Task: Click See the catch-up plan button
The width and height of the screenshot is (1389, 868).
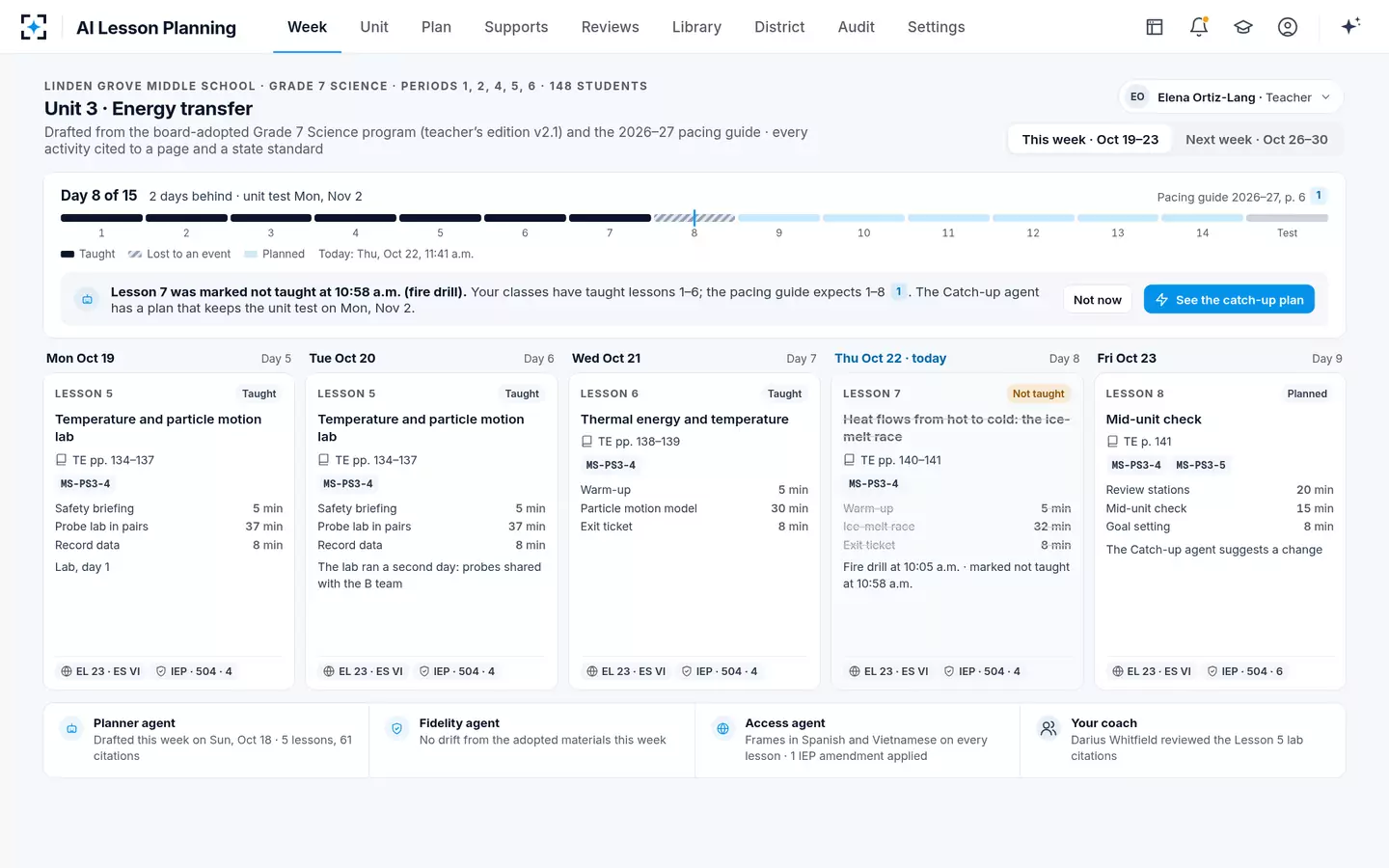Action: (1229, 300)
